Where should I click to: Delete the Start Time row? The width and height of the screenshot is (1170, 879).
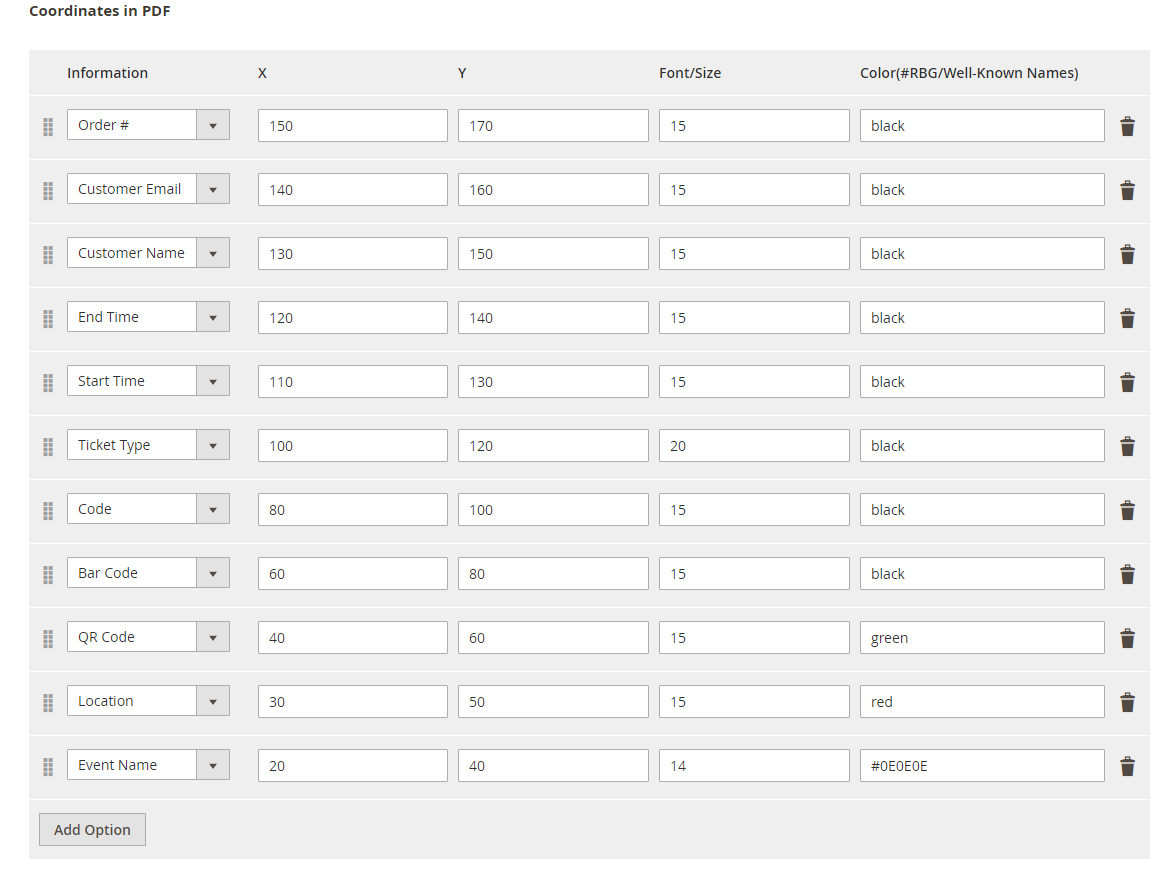click(1127, 383)
